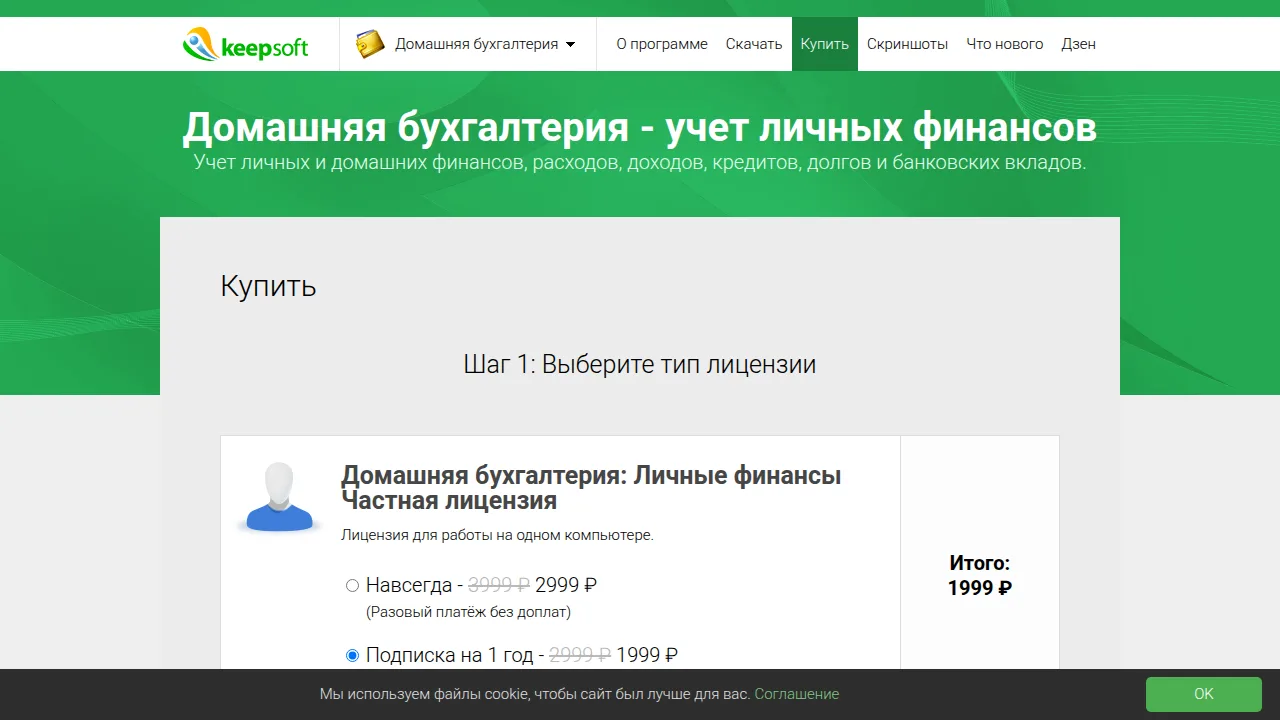Go to the Скачать page
The image size is (1280, 720).
coord(754,44)
